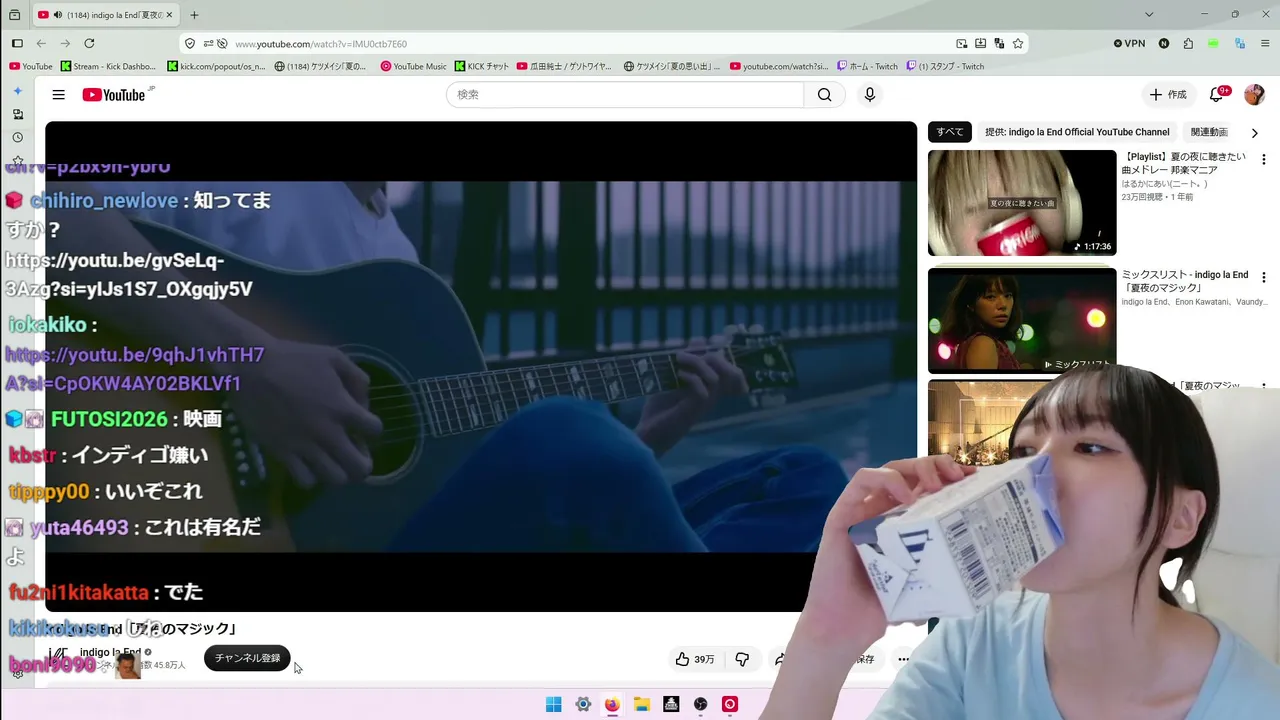Select the indigo la End Official chip
Viewport: 1280px width, 720px height.
pos(1077,132)
